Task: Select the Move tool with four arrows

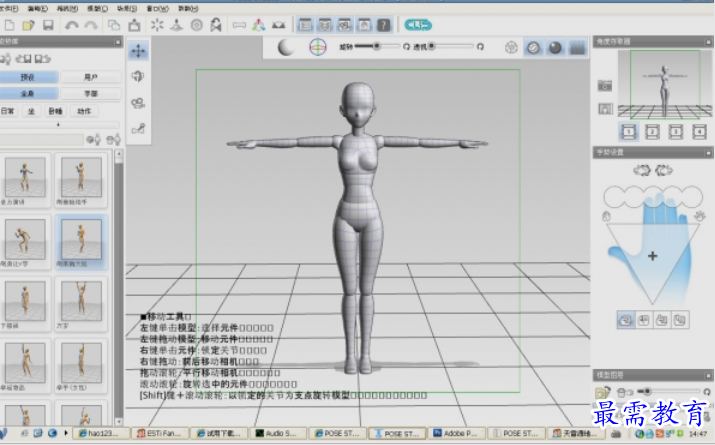Action: tap(138, 51)
